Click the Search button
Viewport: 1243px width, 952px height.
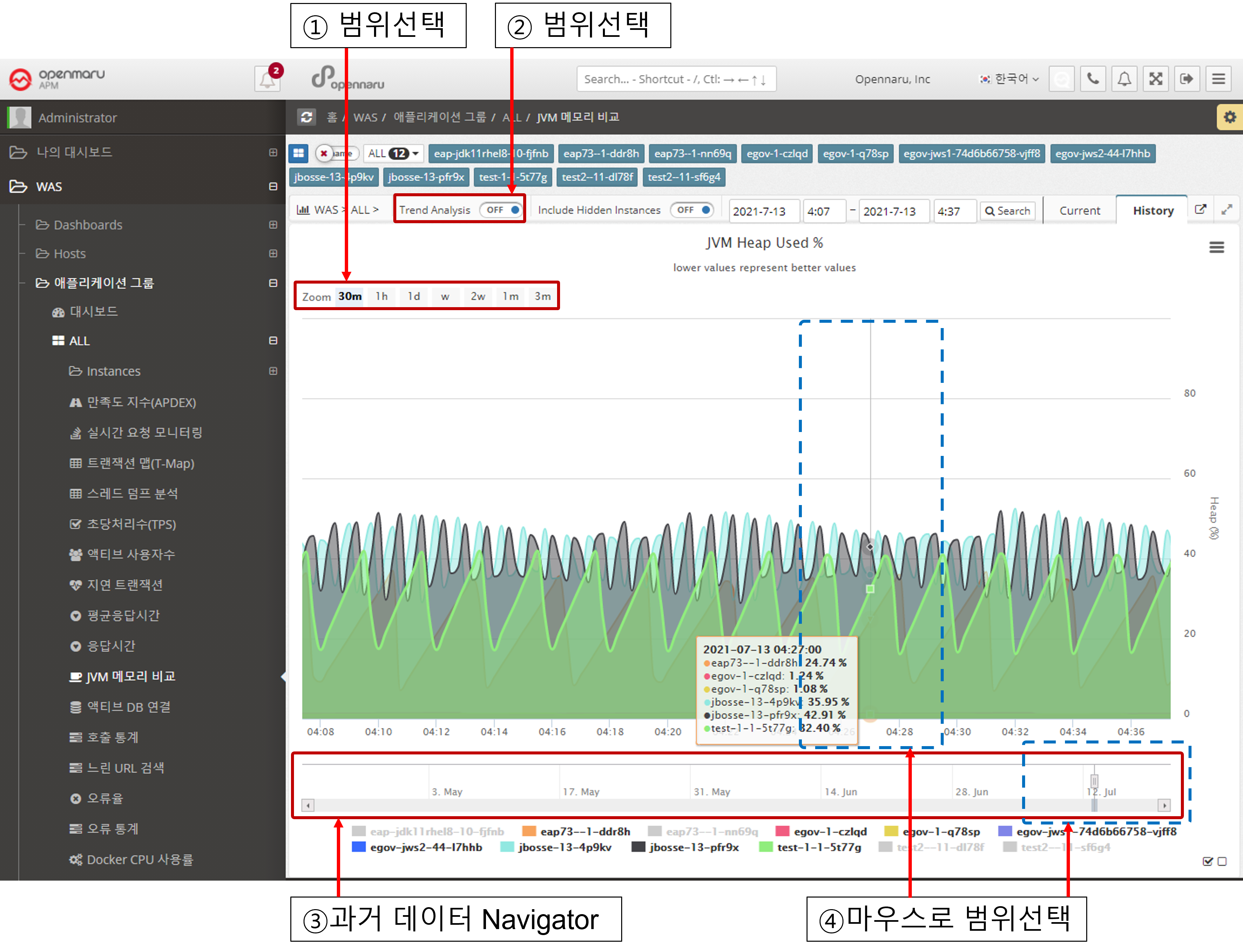(x=1007, y=211)
